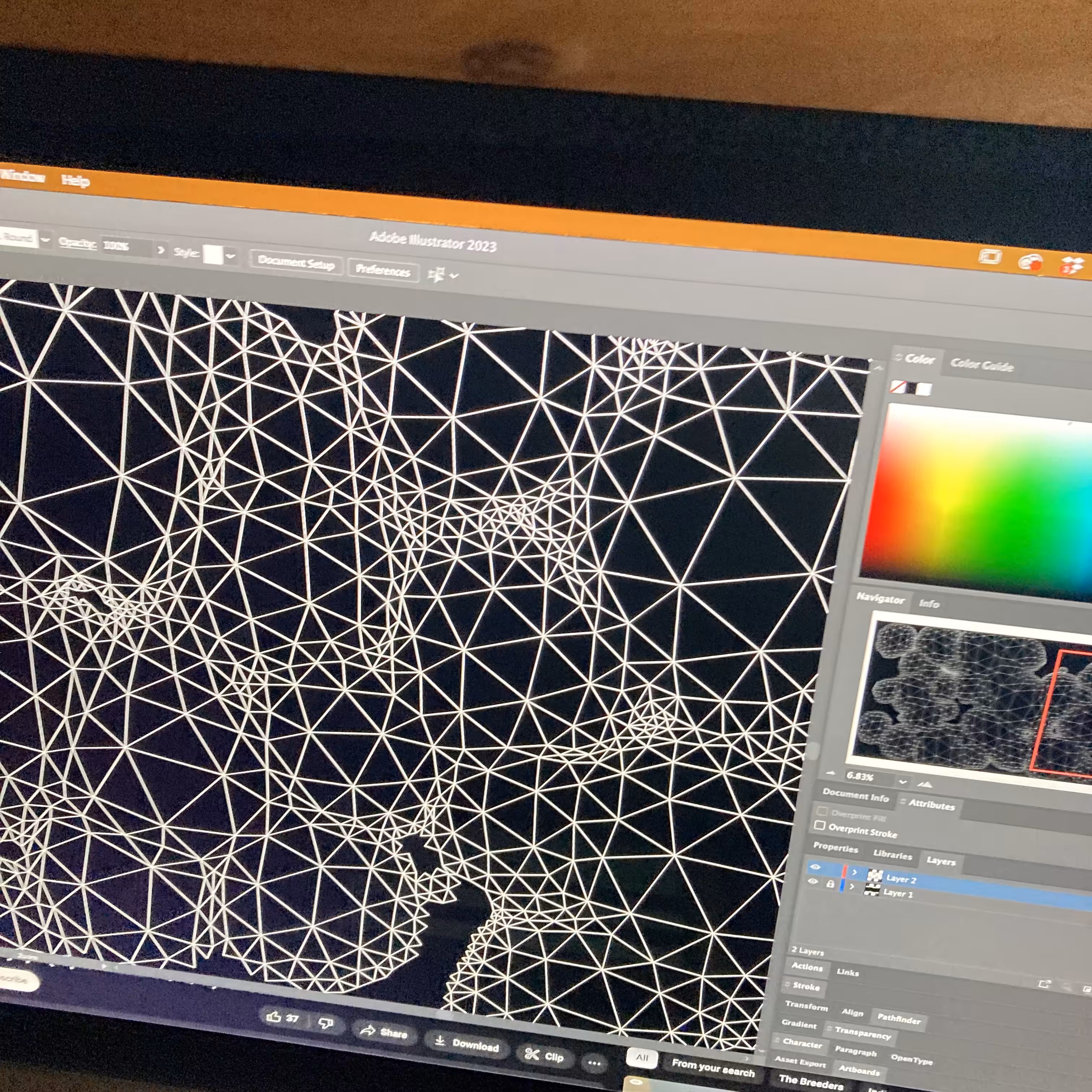This screenshot has width=1092, height=1092.
Task: Unlock Layer 1 via lock icon
Action: (x=830, y=883)
